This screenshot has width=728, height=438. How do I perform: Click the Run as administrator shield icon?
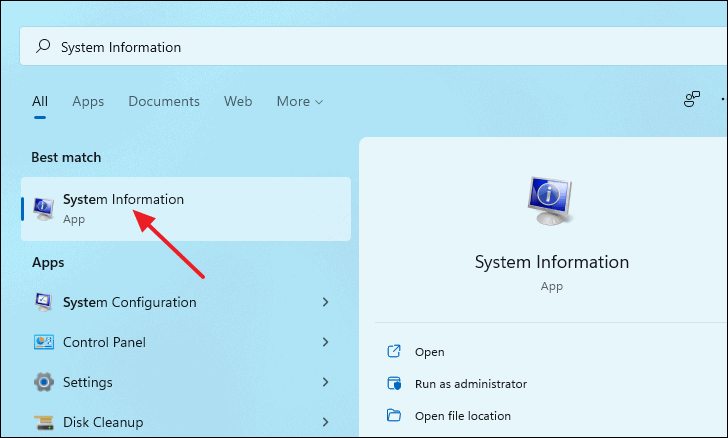pyautogui.click(x=394, y=383)
